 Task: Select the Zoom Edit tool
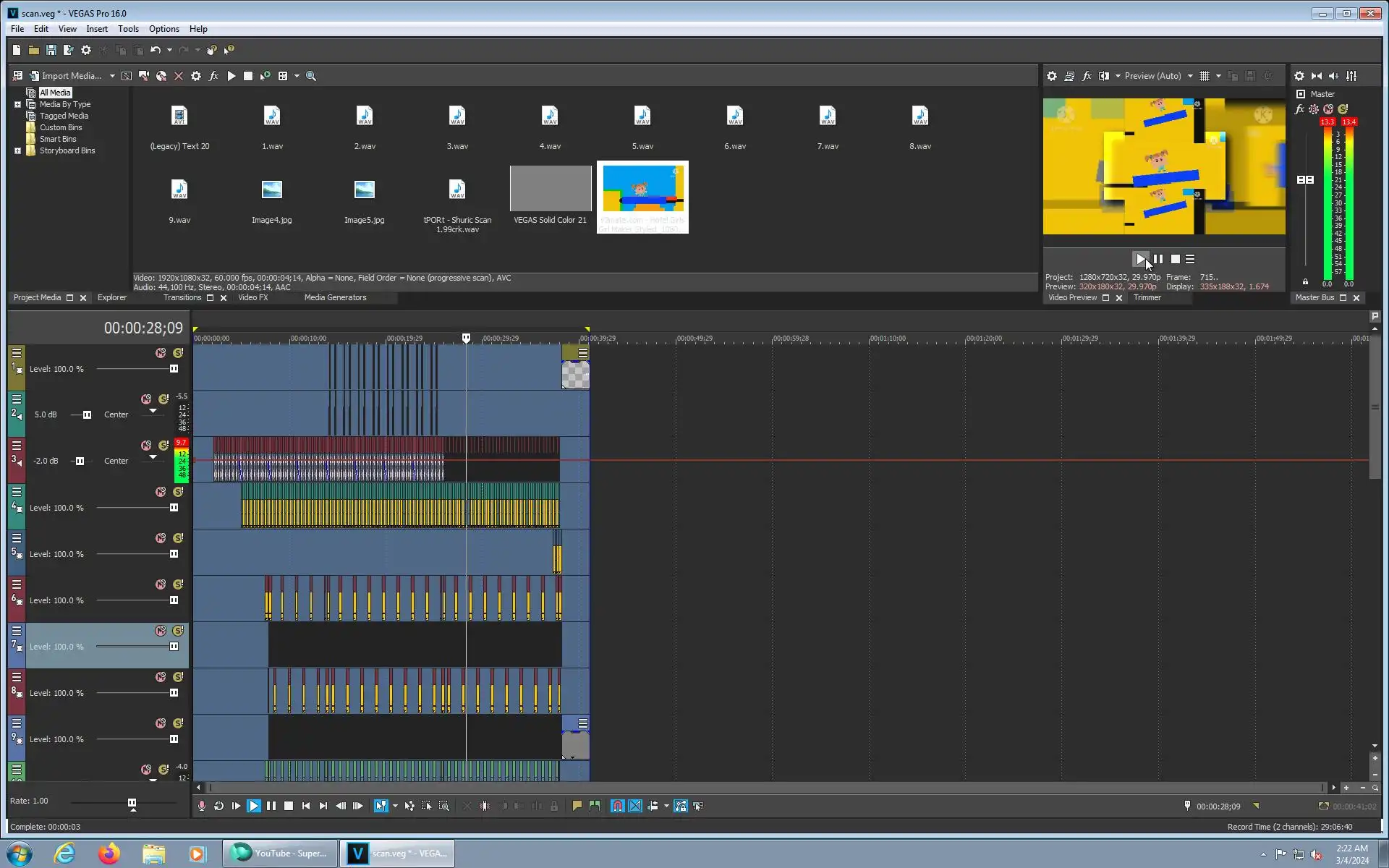click(444, 806)
